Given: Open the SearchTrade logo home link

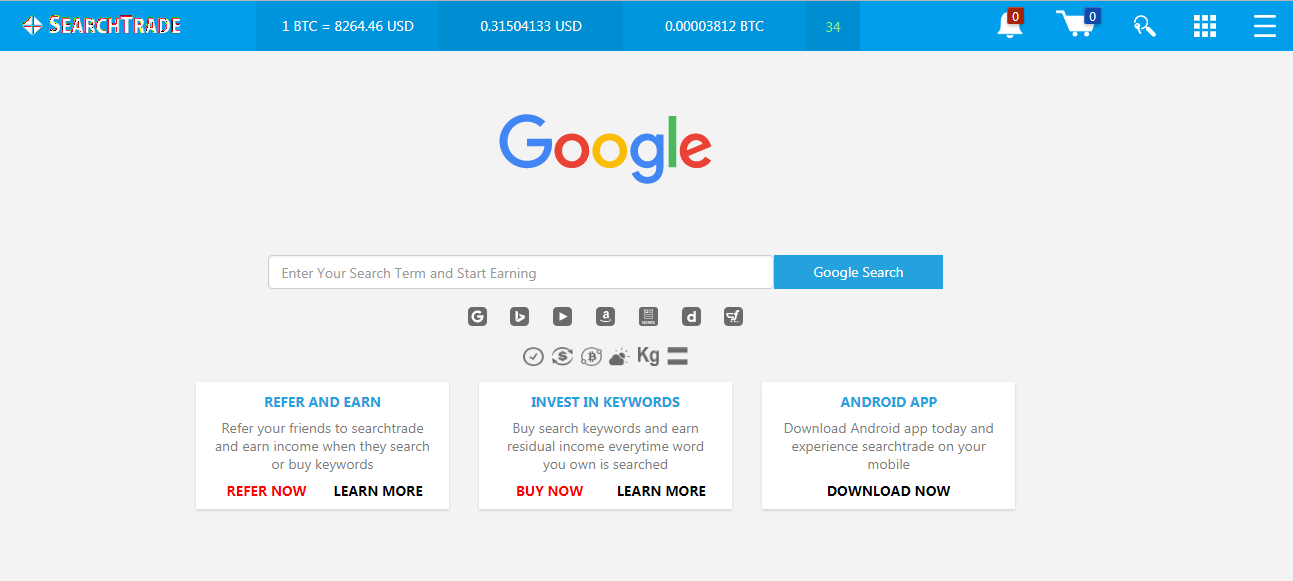Looking at the screenshot, I should coord(102,25).
